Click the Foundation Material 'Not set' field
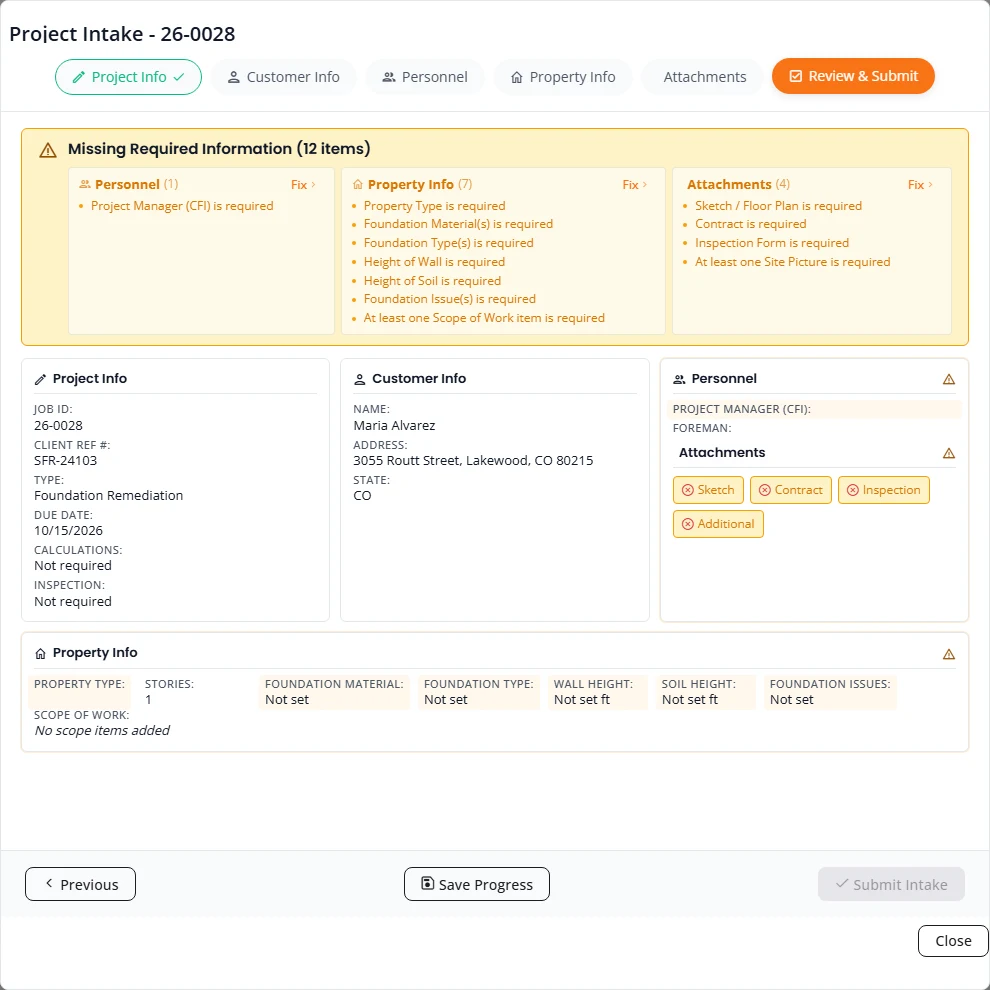The image size is (990, 990). click(334, 692)
